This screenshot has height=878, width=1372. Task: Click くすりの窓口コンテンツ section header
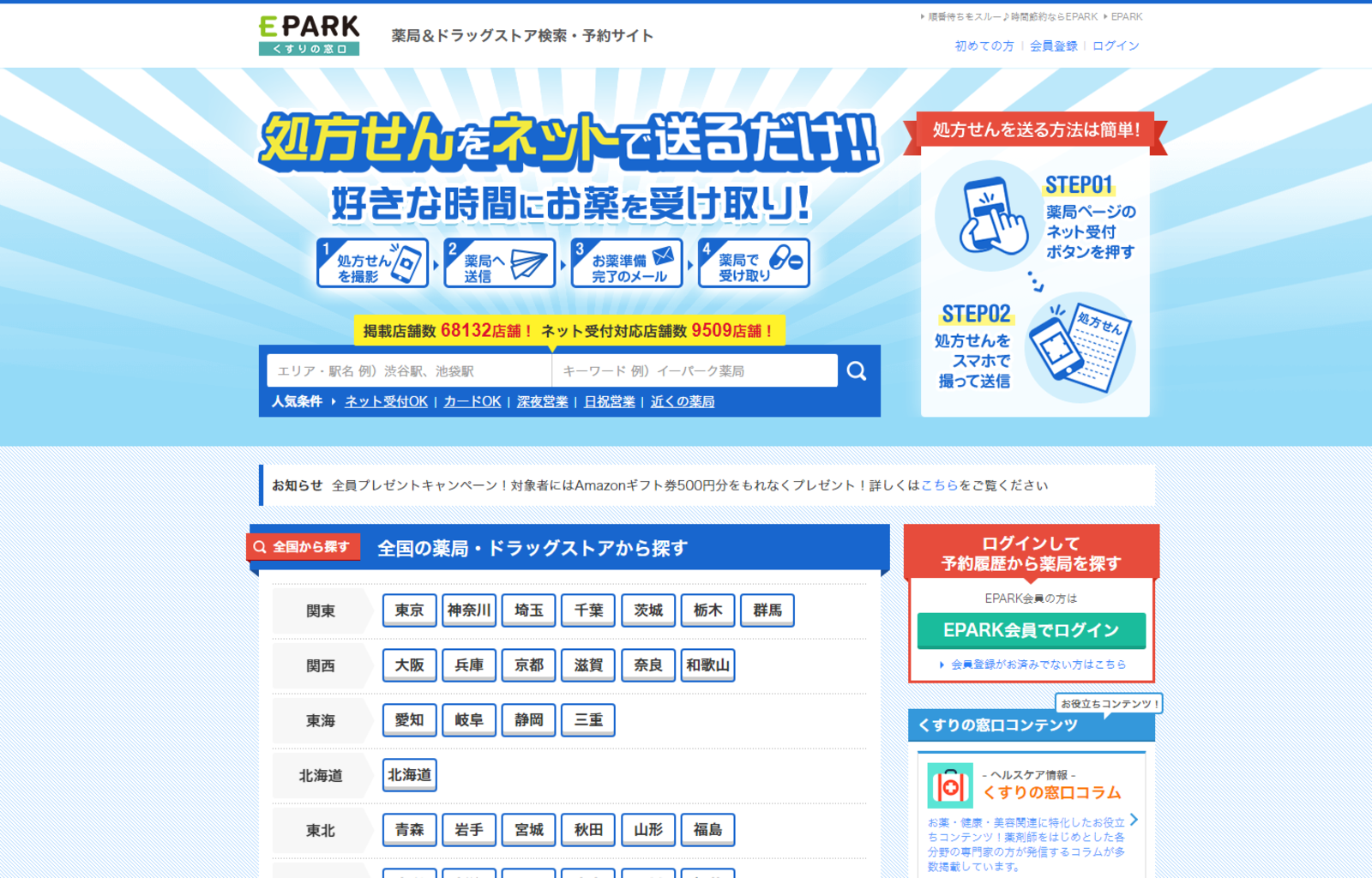click(x=1032, y=725)
